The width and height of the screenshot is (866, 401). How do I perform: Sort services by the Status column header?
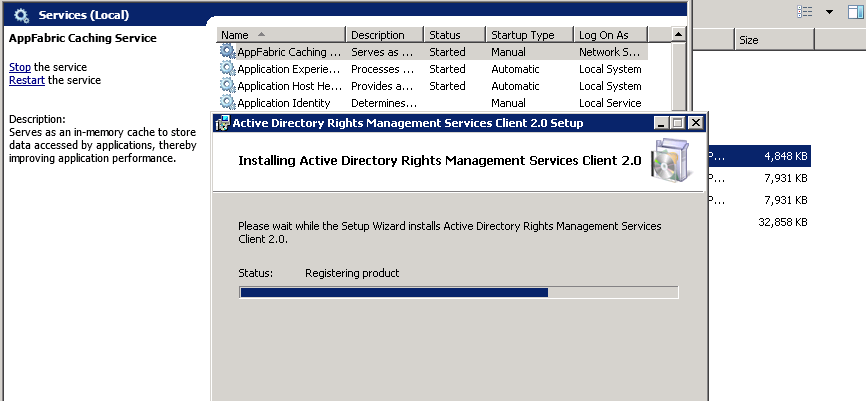pyautogui.click(x=455, y=35)
